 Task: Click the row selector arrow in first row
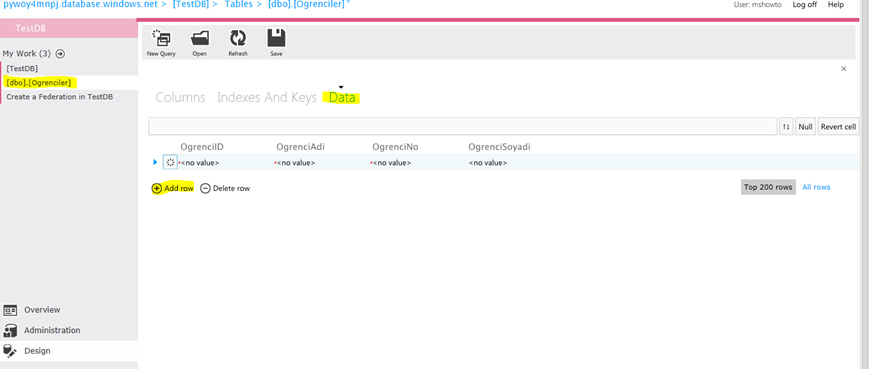pyautogui.click(x=155, y=162)
